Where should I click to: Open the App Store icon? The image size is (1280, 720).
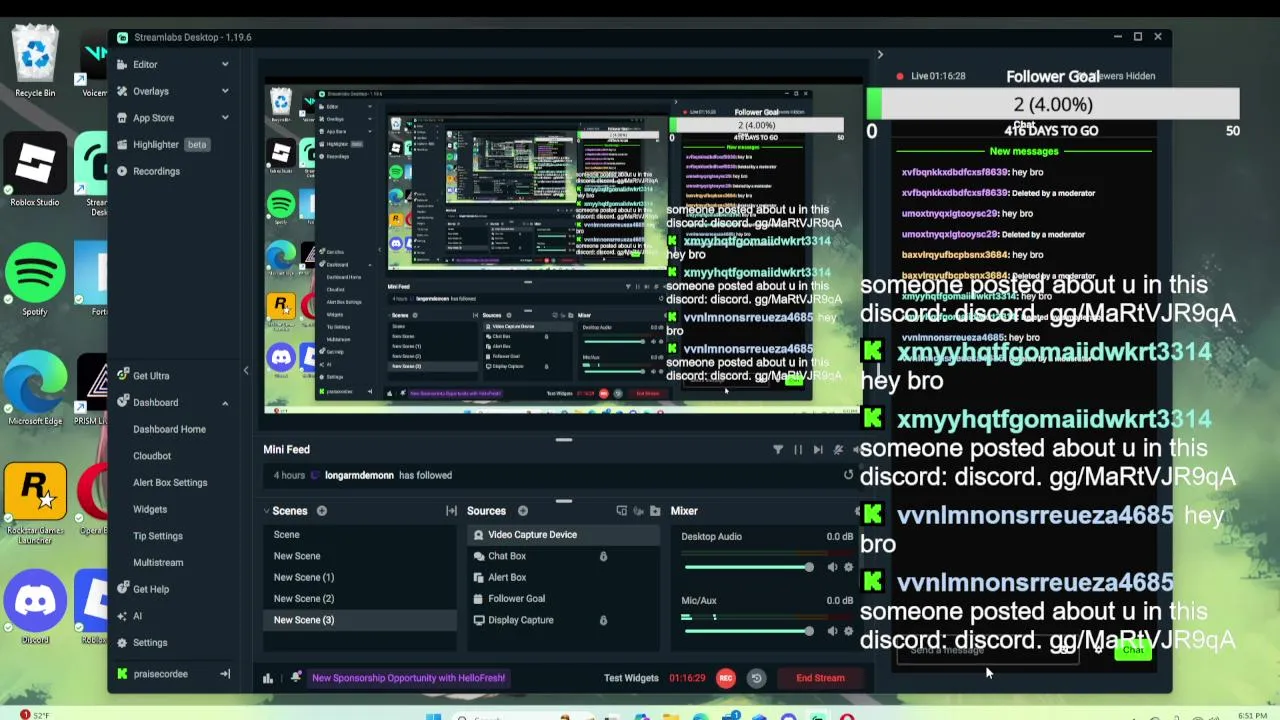click(x=123, y=118)
